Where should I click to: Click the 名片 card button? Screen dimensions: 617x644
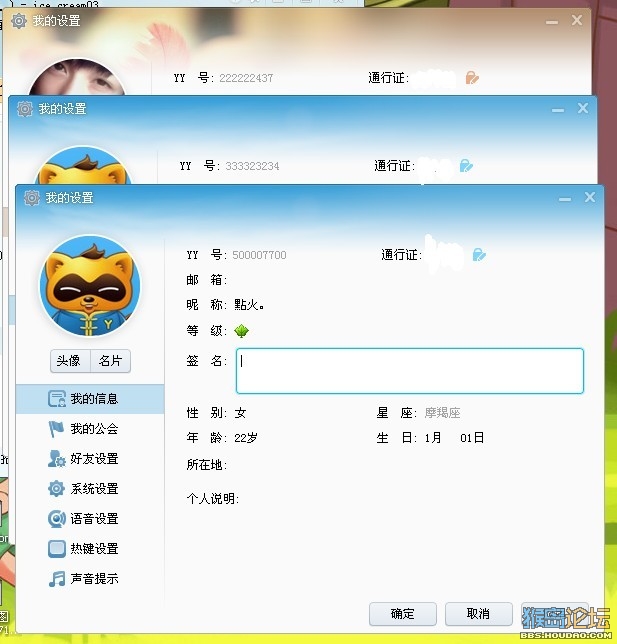[110, 361]
